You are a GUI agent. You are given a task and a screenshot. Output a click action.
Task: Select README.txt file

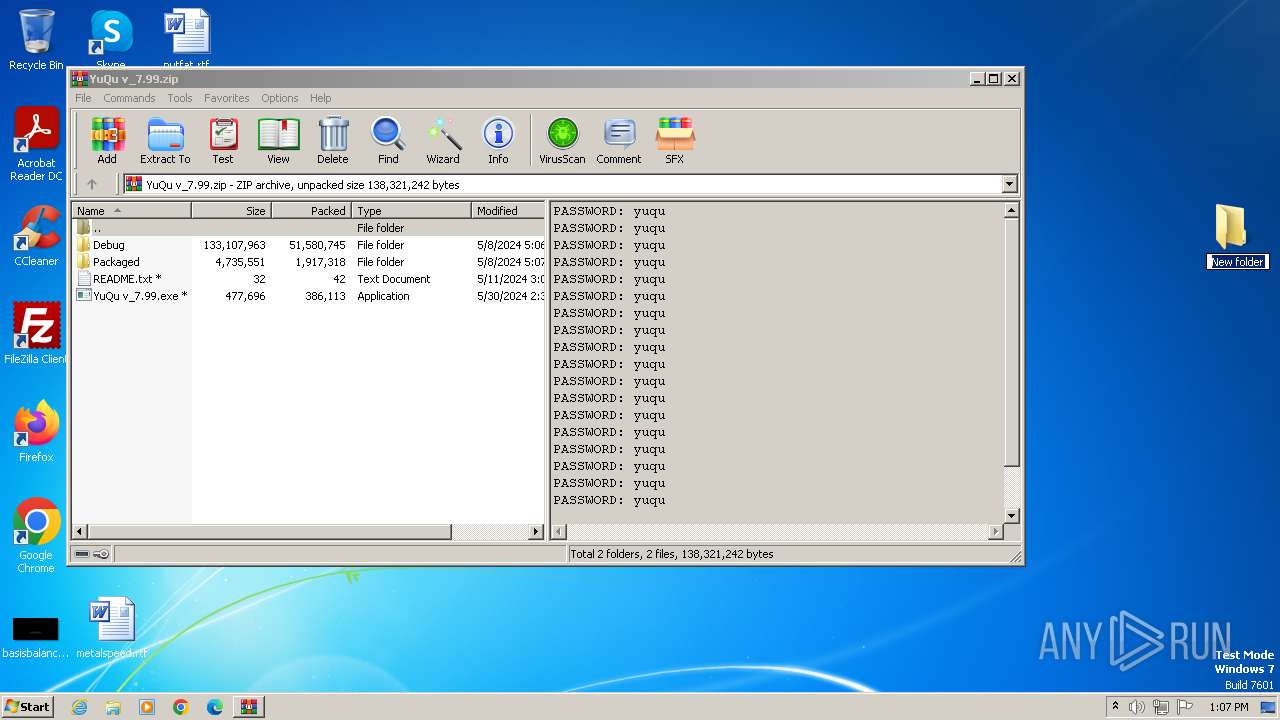(310, 279)
